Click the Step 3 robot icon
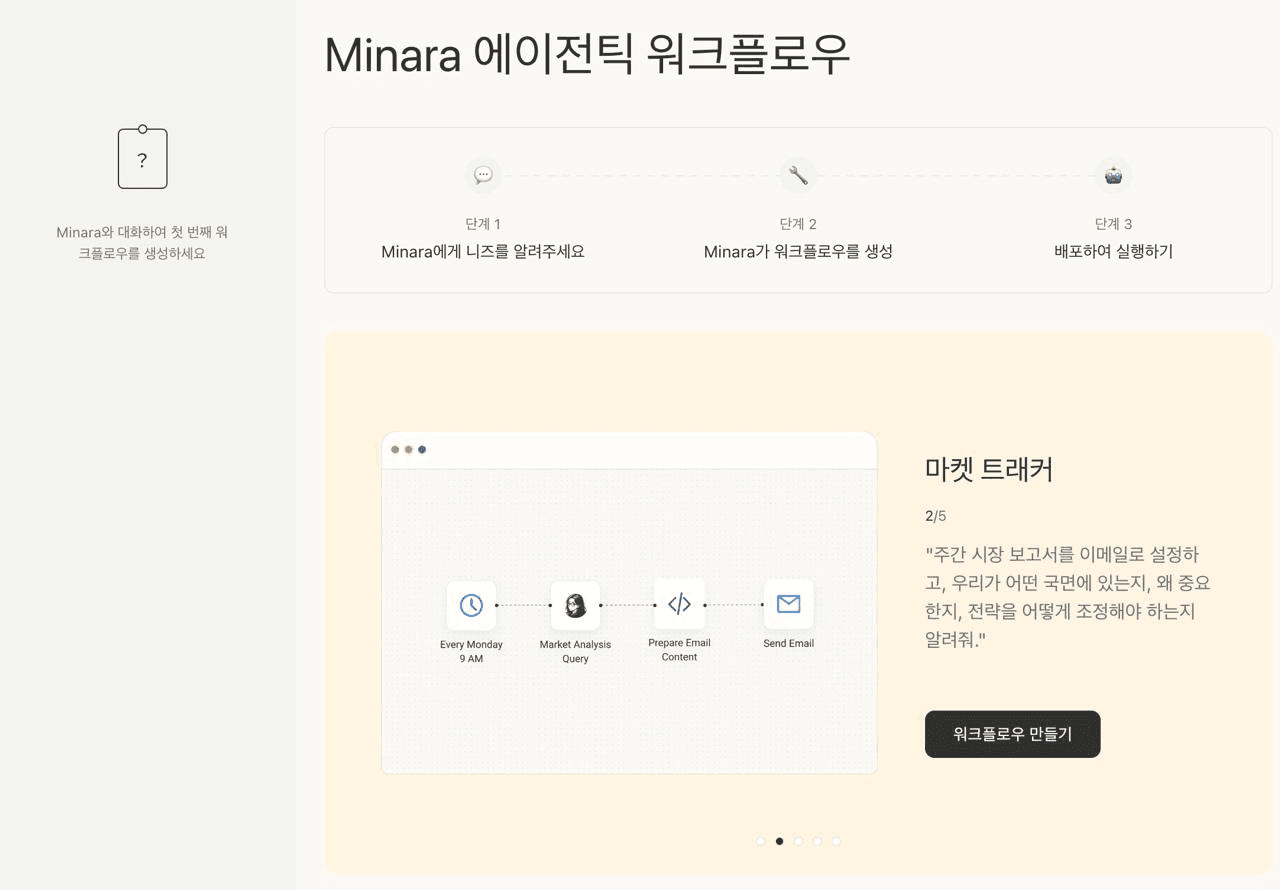 pyautogui.click(x=1113, y=176)
